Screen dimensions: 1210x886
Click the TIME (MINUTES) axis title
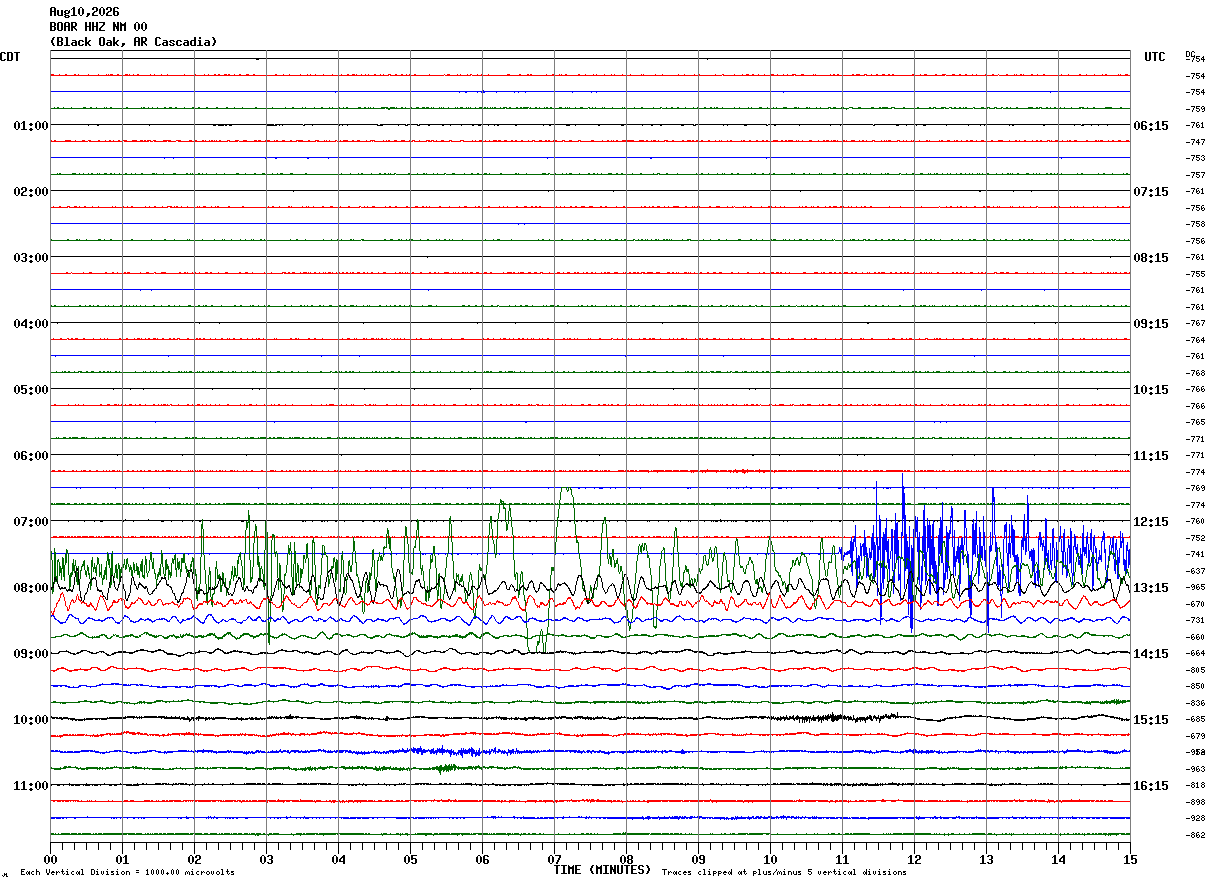click(602, 870)
